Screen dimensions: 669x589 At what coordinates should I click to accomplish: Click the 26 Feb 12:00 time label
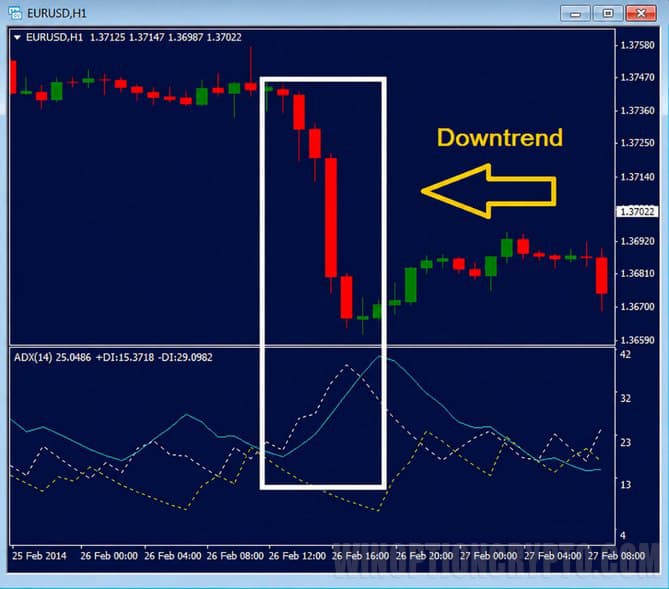coord(297,556)
